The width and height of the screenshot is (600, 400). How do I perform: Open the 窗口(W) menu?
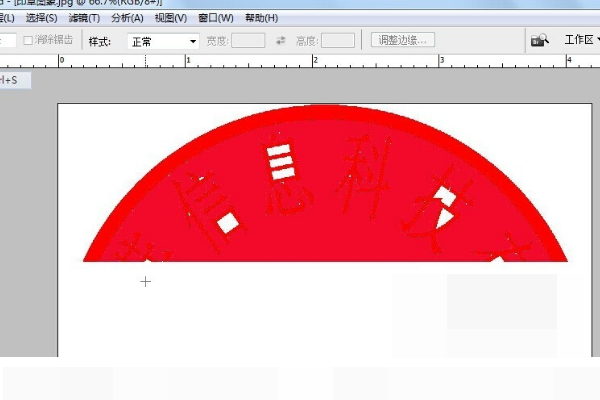click(x=216, y=18)
